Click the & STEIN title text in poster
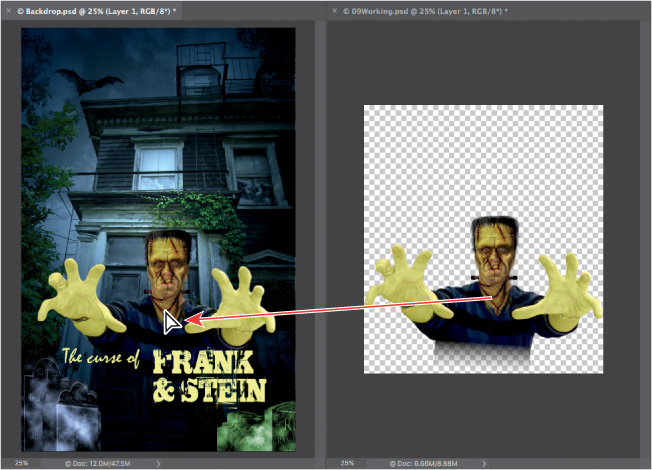 pos(209,390)
